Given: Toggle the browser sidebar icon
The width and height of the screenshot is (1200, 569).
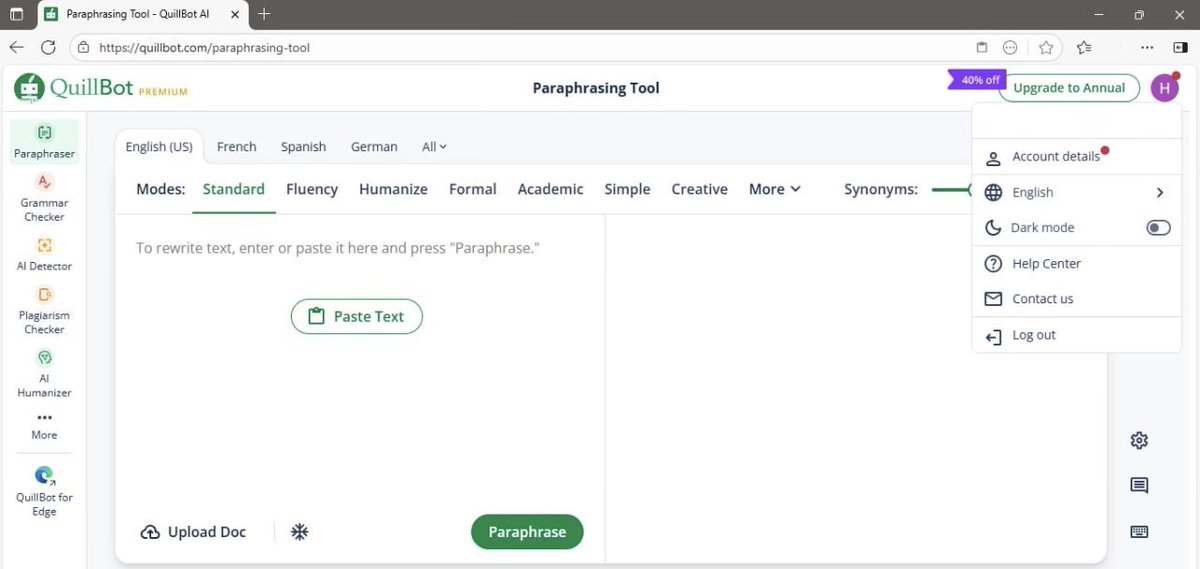Looking at the screenshot, I should click(1181, 47).
